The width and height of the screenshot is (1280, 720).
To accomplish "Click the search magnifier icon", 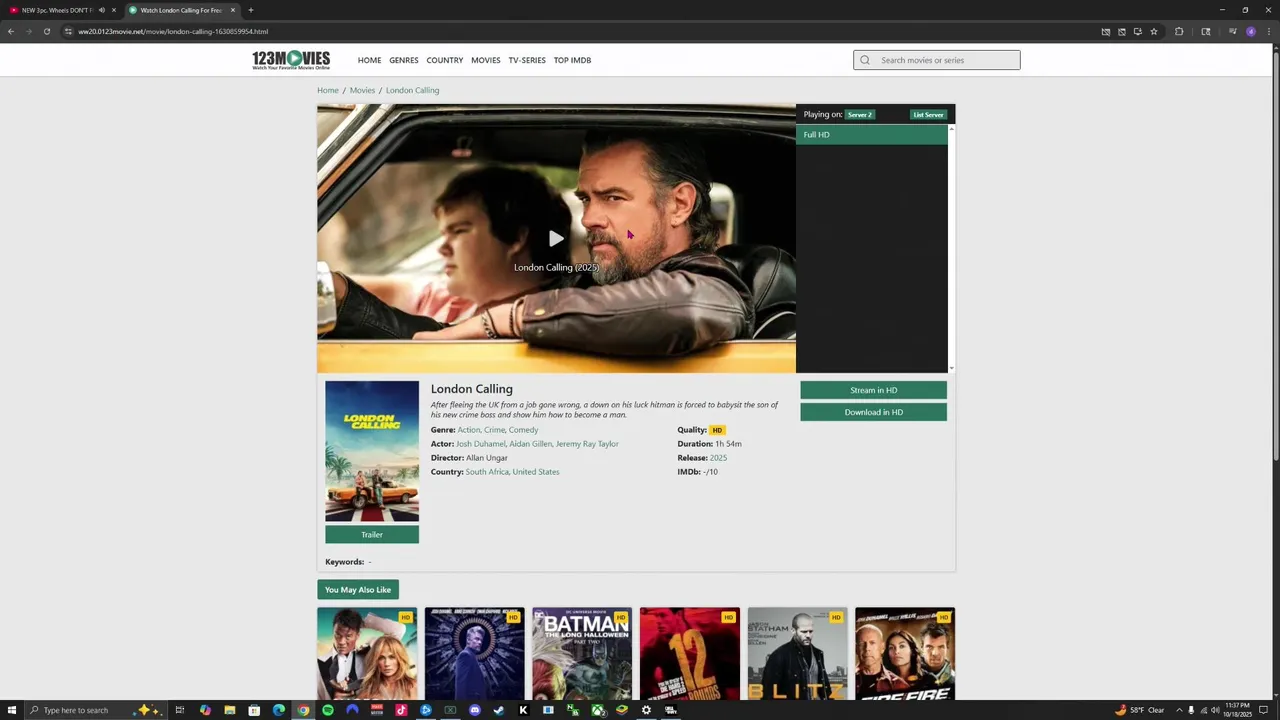I will [865, 60].
